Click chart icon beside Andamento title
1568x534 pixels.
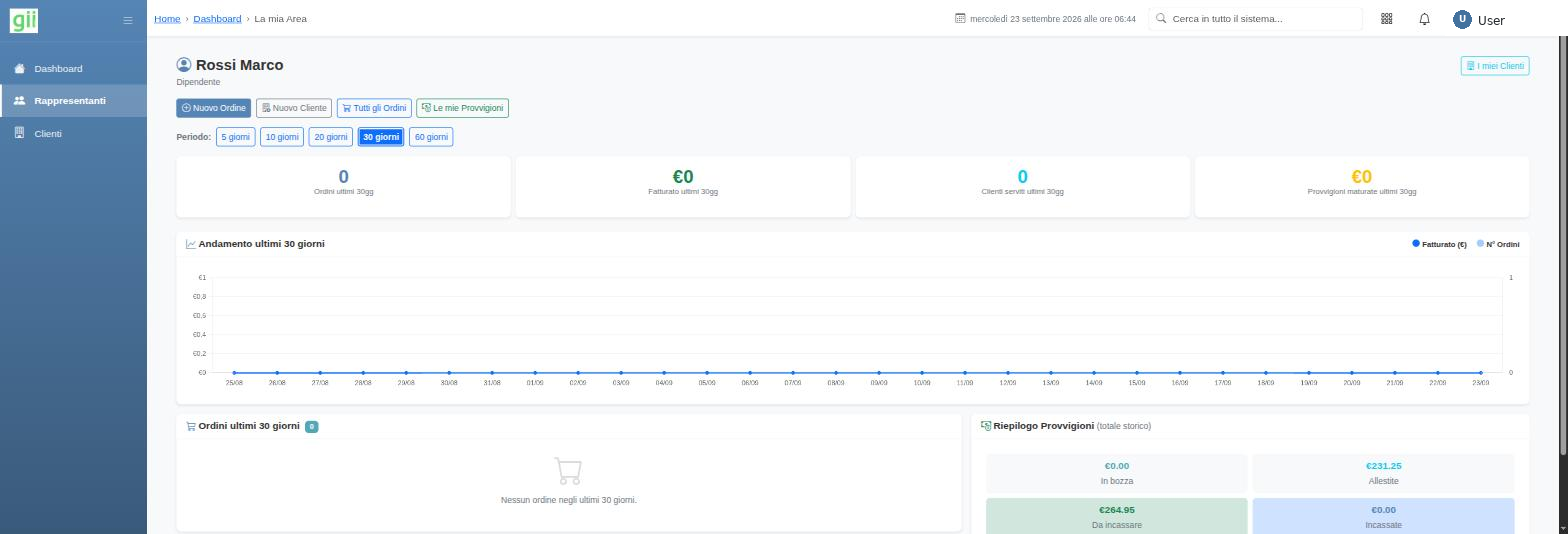tap(191, 244)
